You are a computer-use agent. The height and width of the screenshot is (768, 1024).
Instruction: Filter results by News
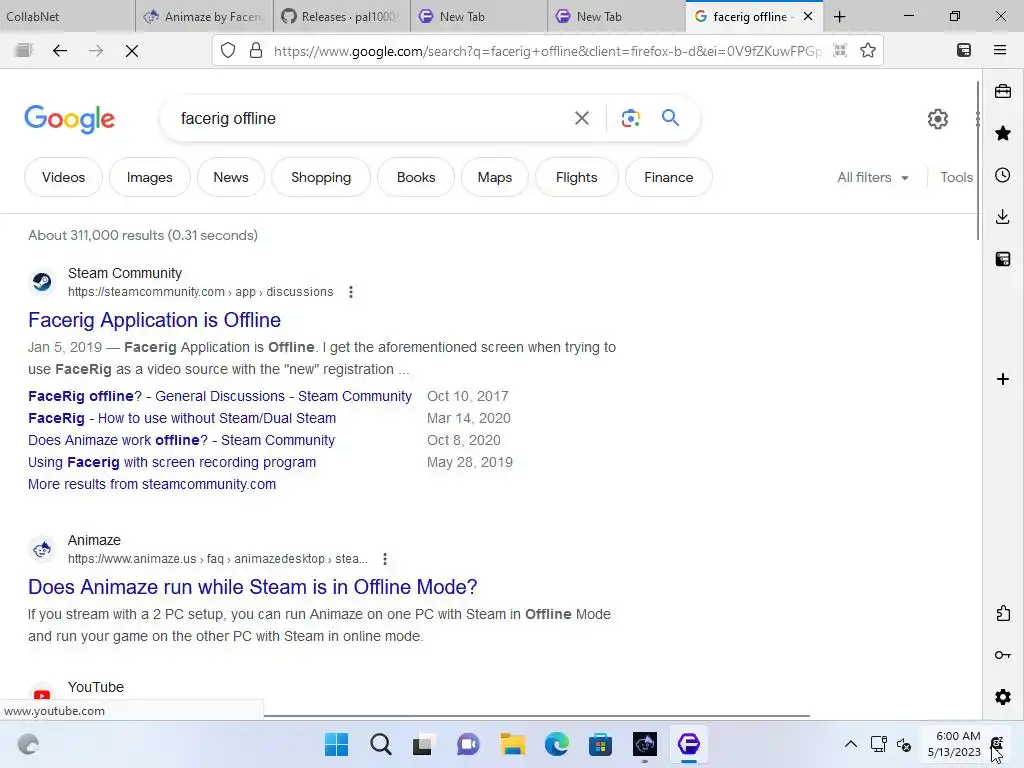coord(231,177)
